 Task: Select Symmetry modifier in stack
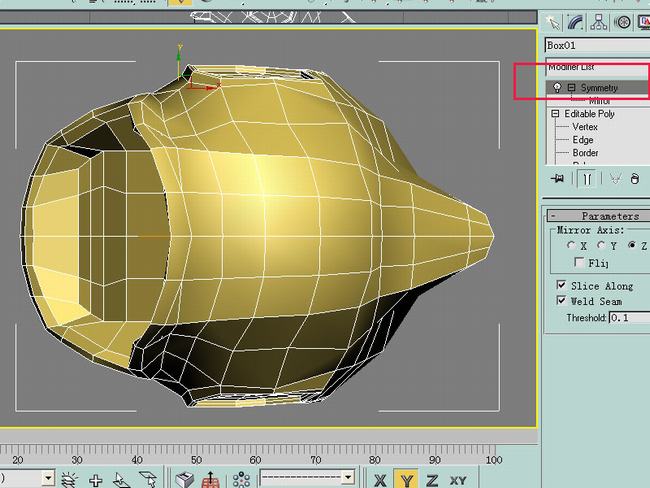[x=599, y=88]
